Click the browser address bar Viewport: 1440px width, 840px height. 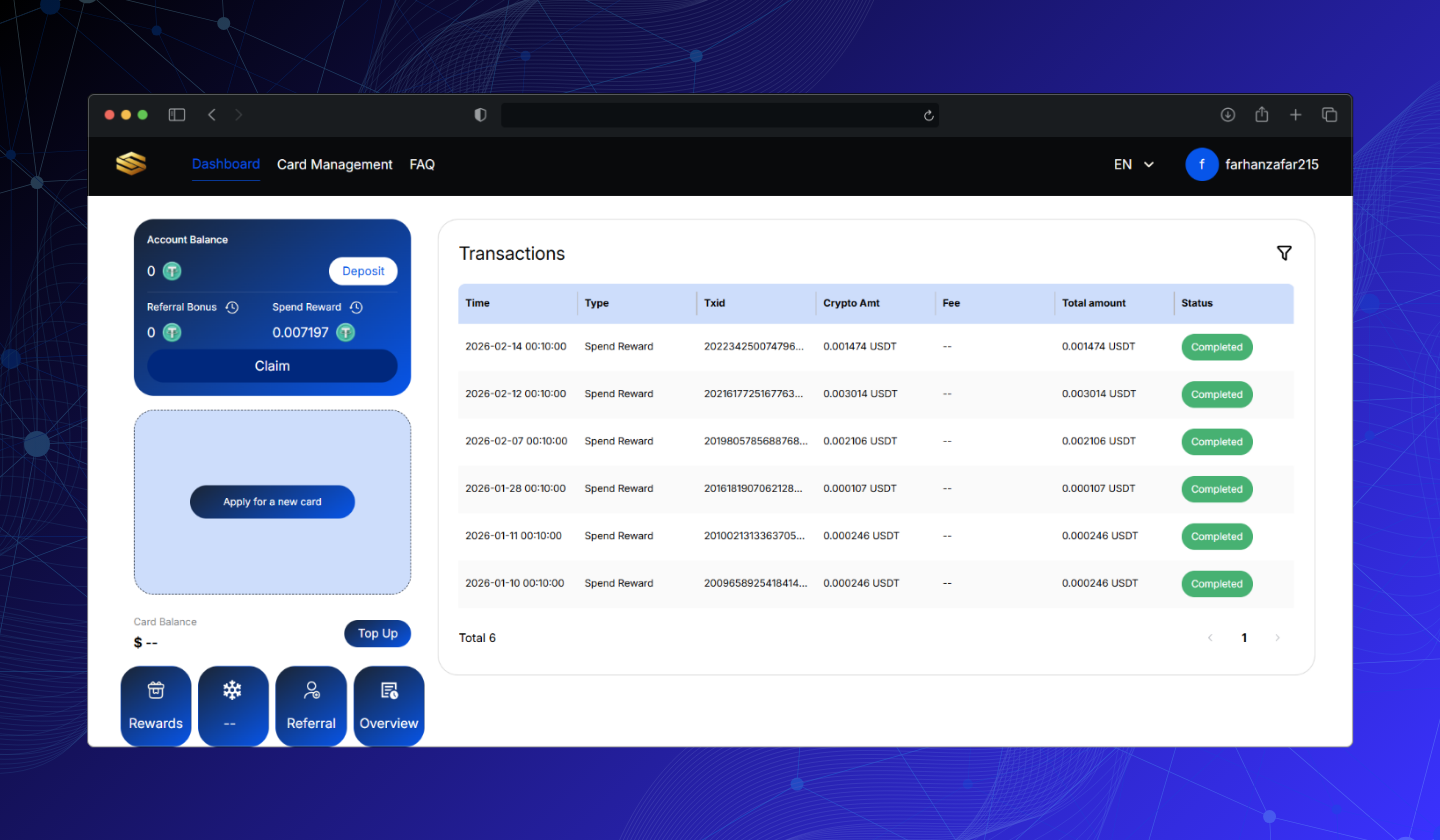[x=710, y=115]
